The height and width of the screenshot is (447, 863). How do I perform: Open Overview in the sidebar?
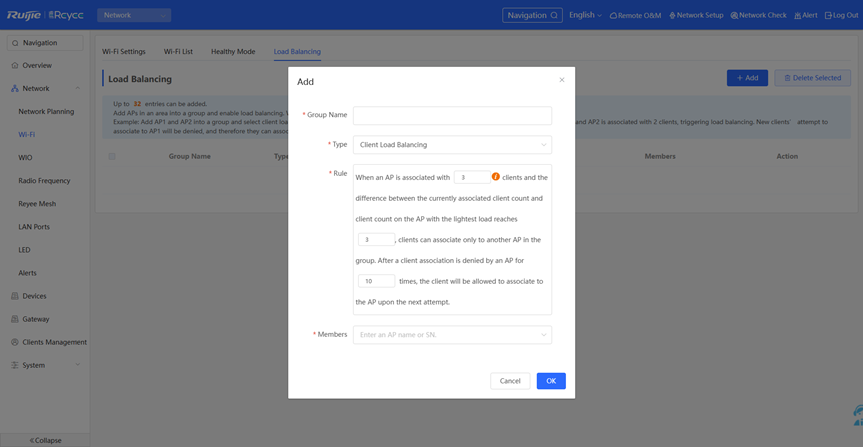[37, 65]
